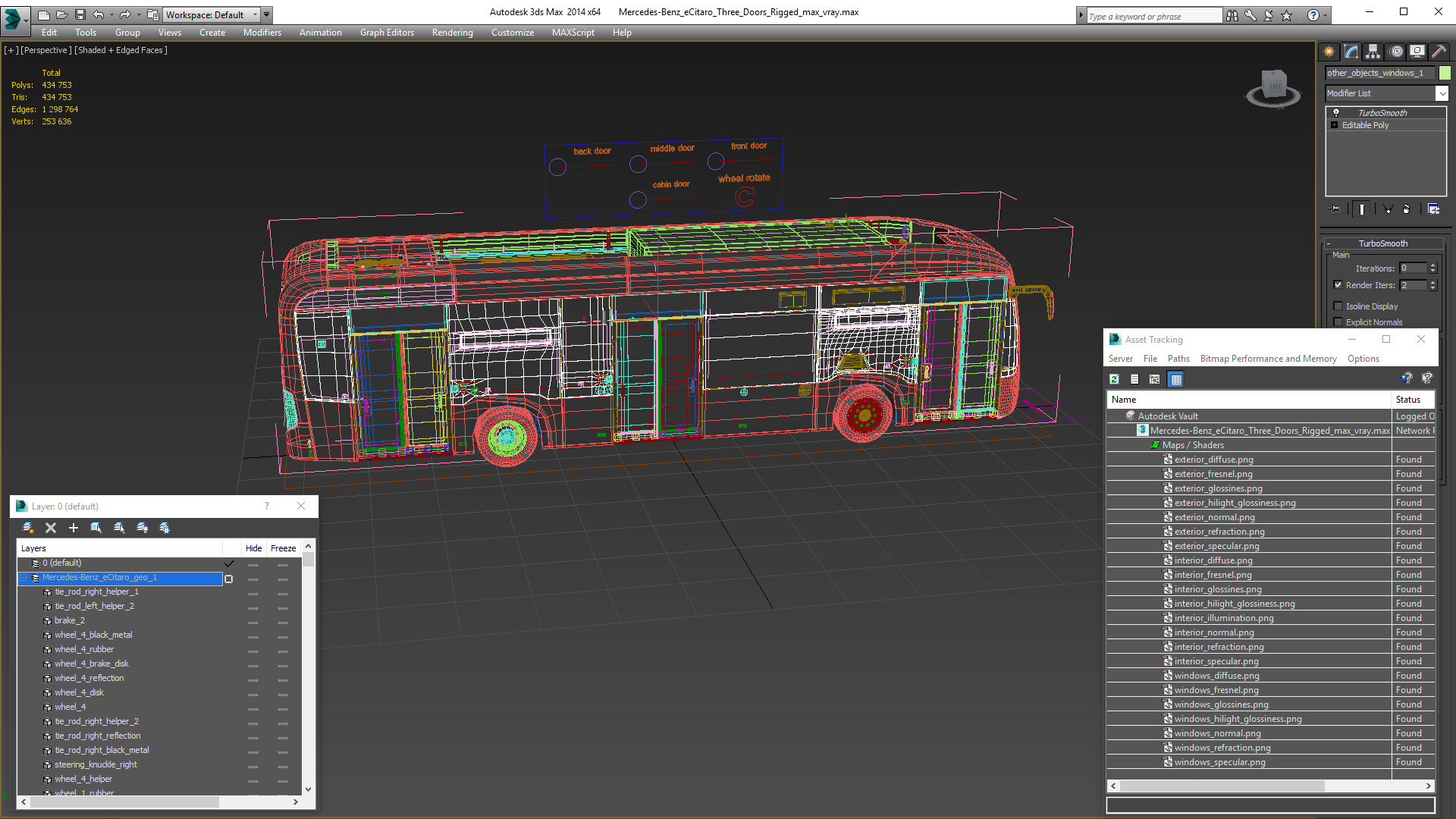1456x819 pixels.
Task: Click Remove Modifier trash icon
Action: [x=1407, y=209]
